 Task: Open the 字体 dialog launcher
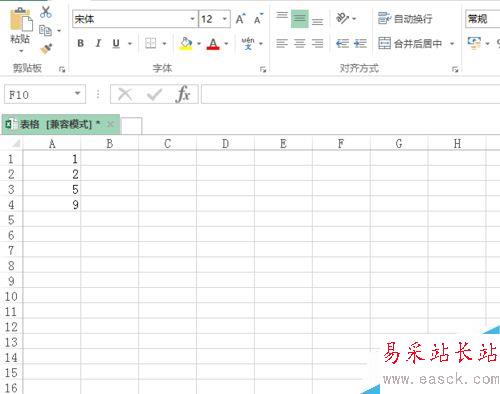pyautogui.click(x=263, y=69)
